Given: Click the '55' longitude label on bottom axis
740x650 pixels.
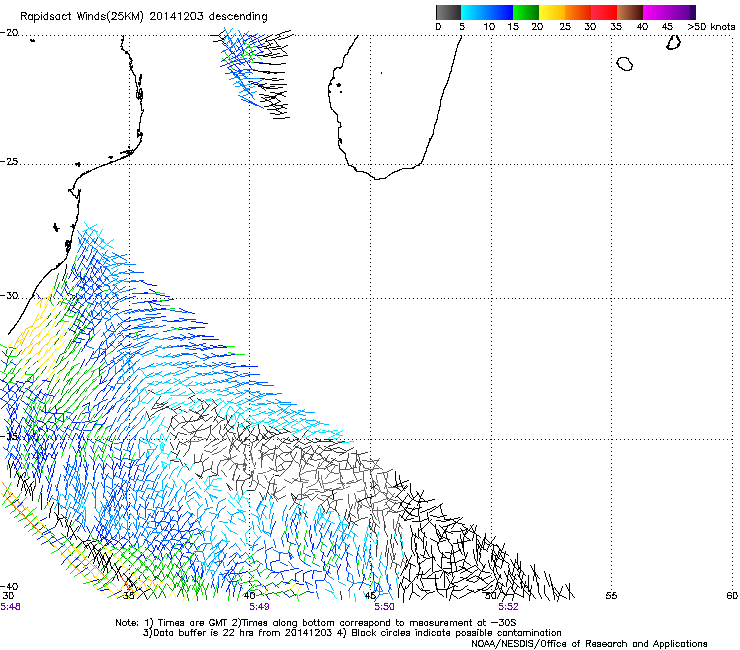Looking at the screenshot, I should (611, 596).
